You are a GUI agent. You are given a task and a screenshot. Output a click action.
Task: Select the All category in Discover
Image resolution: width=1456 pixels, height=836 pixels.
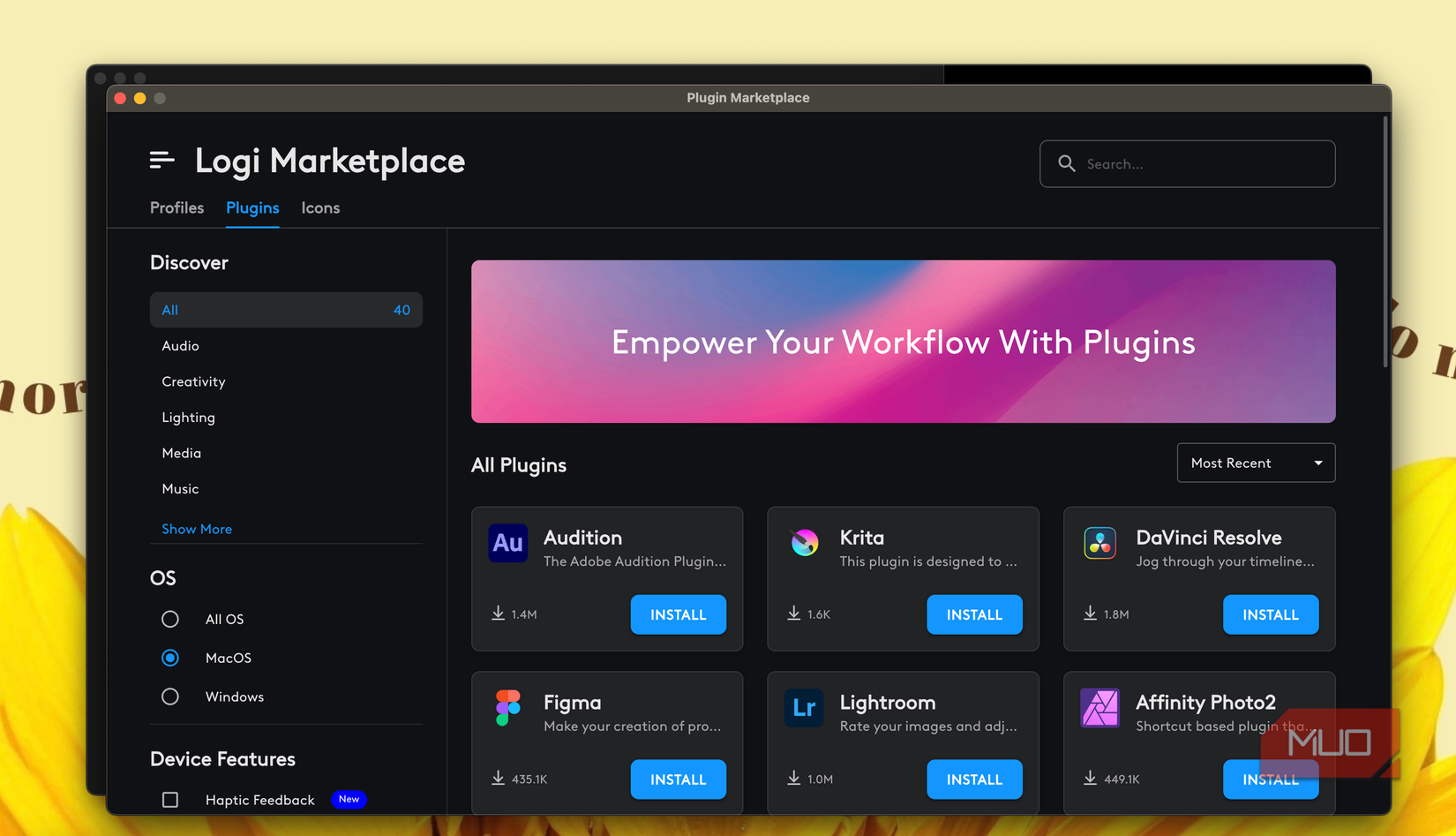point(286,310)
